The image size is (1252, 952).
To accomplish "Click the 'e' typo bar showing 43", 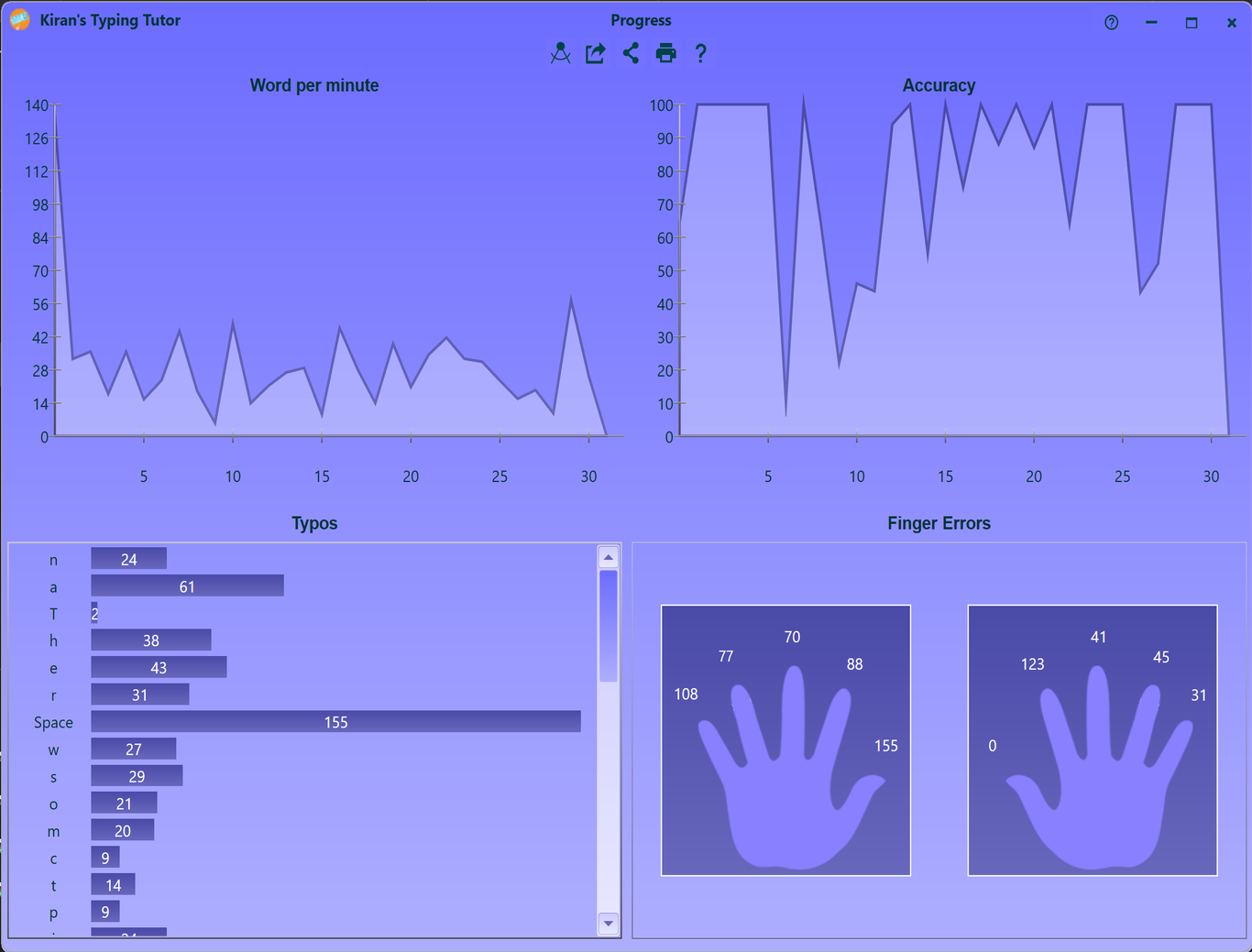I will coord(159,667).
